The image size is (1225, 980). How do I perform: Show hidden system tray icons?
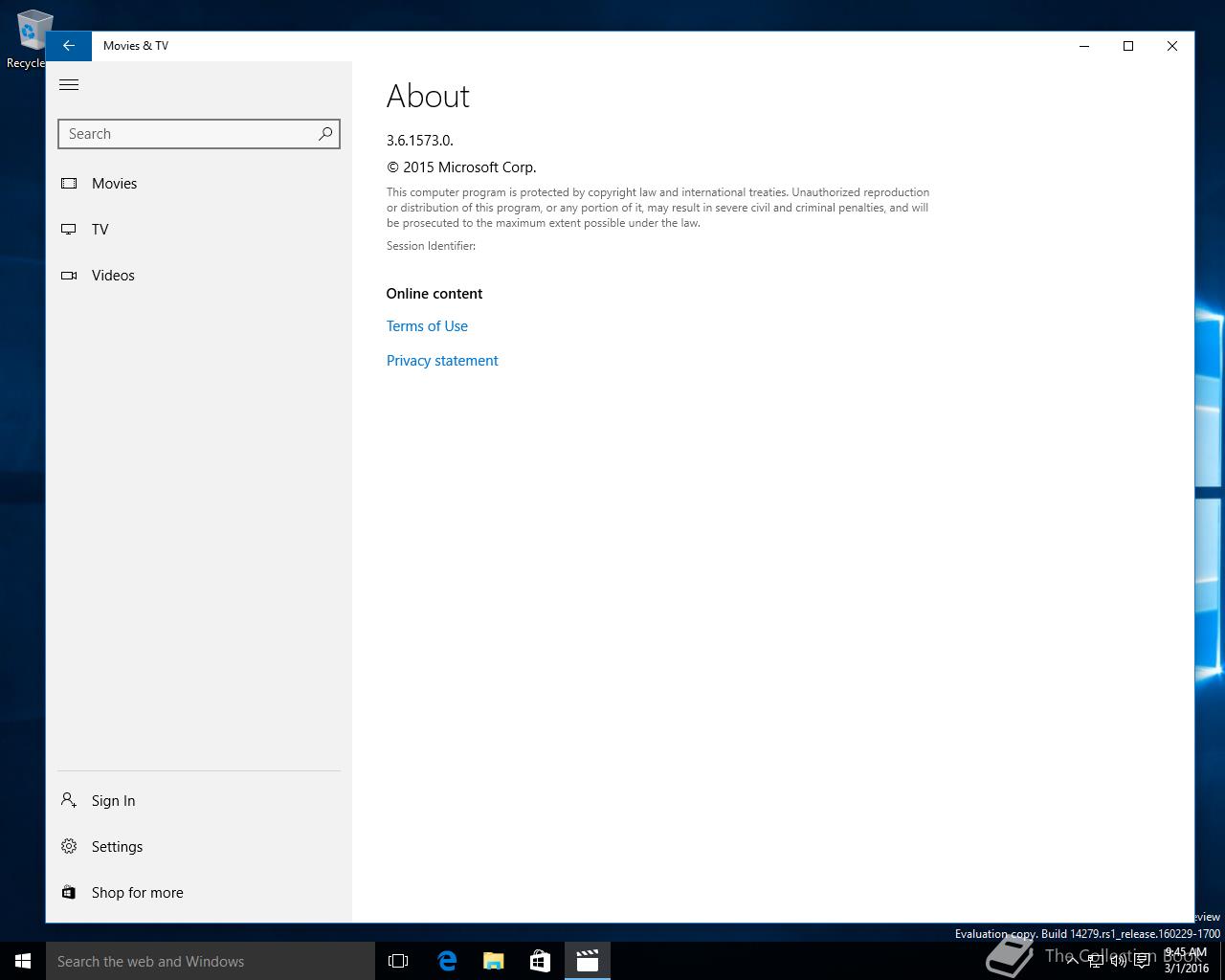coord(1073,960)
